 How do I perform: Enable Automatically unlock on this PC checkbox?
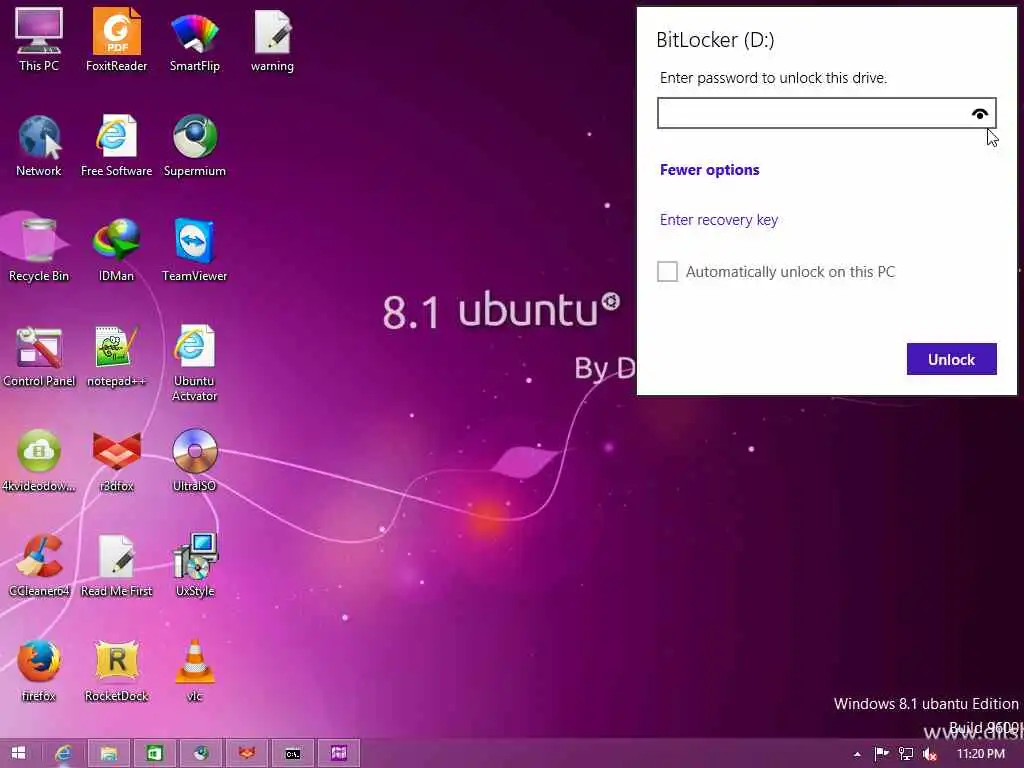[x=667, y=272]
